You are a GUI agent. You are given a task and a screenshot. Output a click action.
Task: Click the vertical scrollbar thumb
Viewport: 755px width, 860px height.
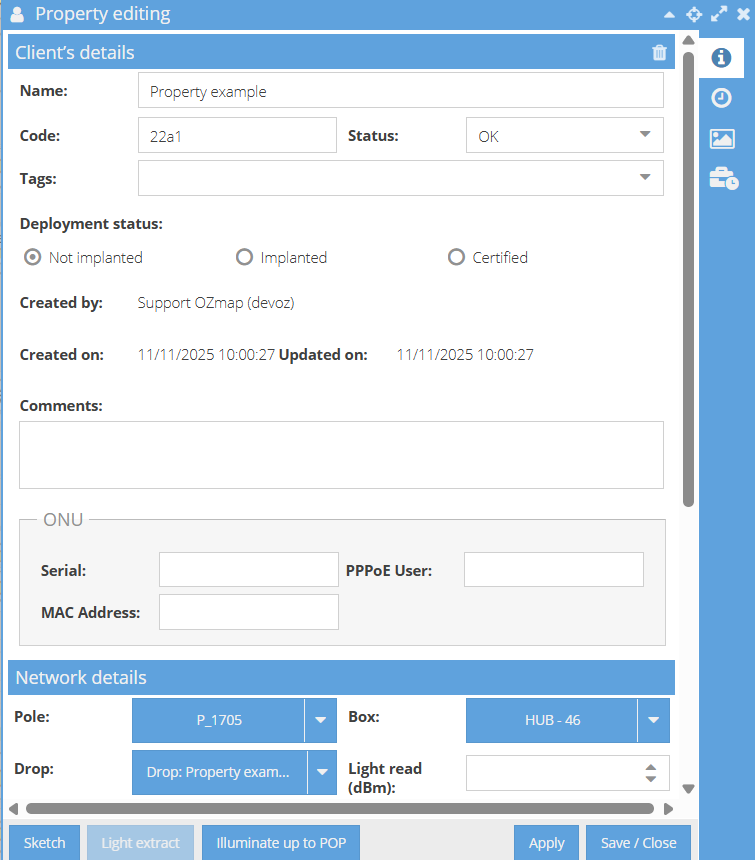[x=689, y=279]
